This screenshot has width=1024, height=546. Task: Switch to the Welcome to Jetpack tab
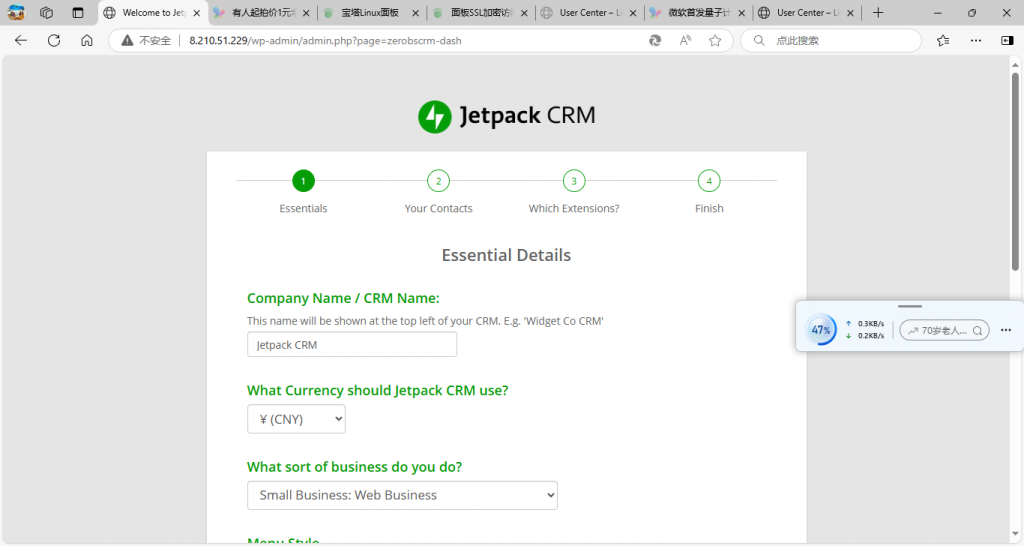[x=153, y=12]
